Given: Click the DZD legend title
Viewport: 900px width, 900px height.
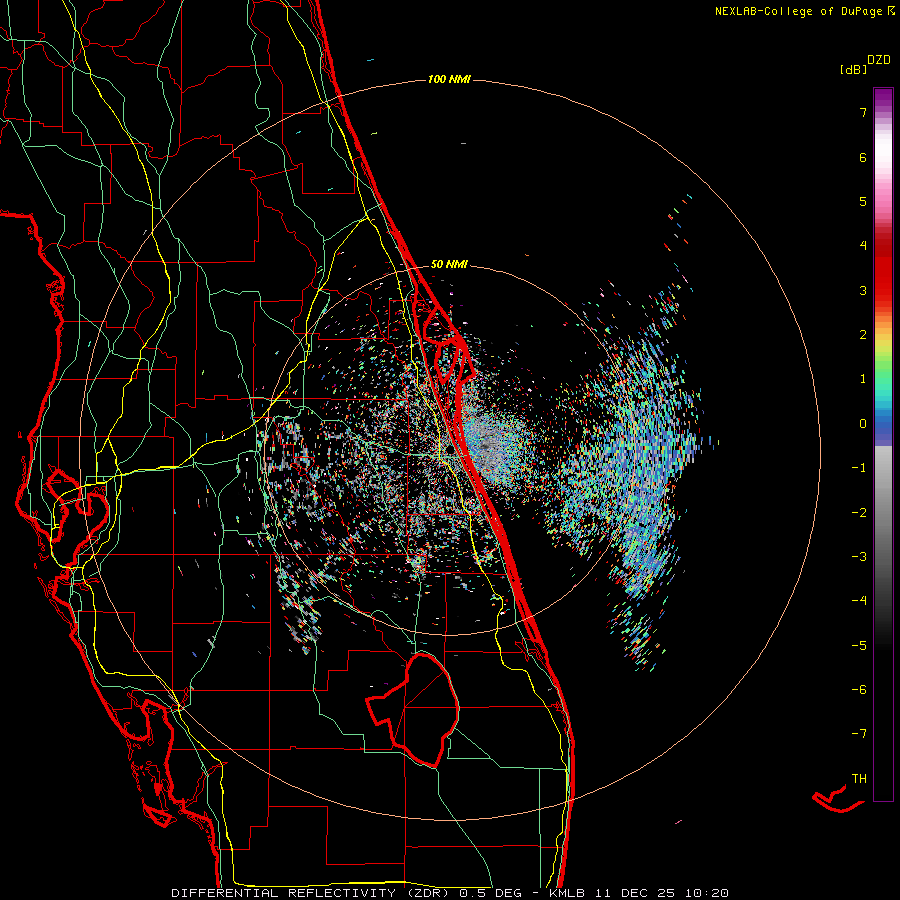Looking at the screenshot, I should tap(879, 60).
